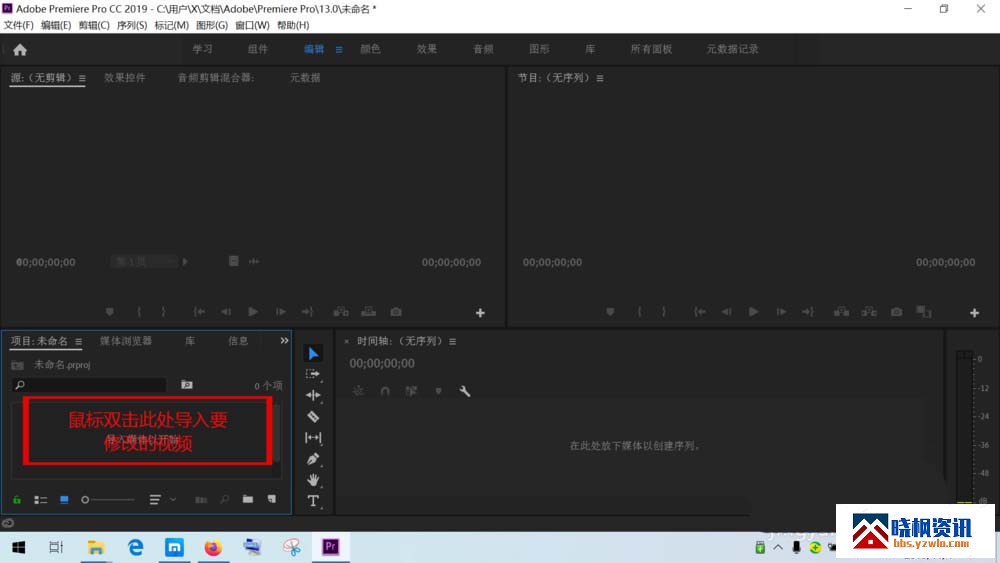Open Firefox from the taskbar
The height and width of the screenshot is (563, 1000).
(213, 547)
